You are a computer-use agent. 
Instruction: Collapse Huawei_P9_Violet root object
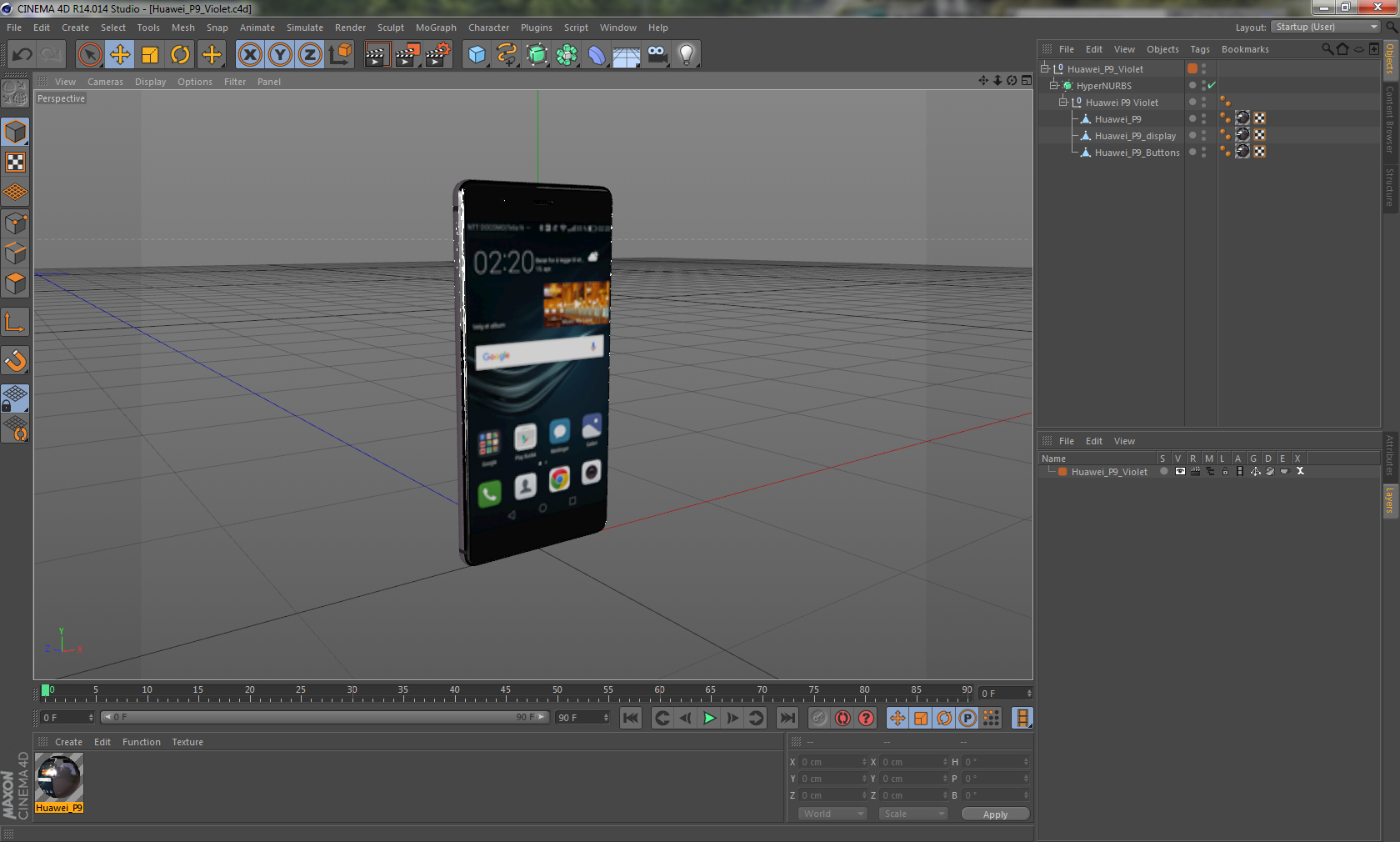[1044, 68]
